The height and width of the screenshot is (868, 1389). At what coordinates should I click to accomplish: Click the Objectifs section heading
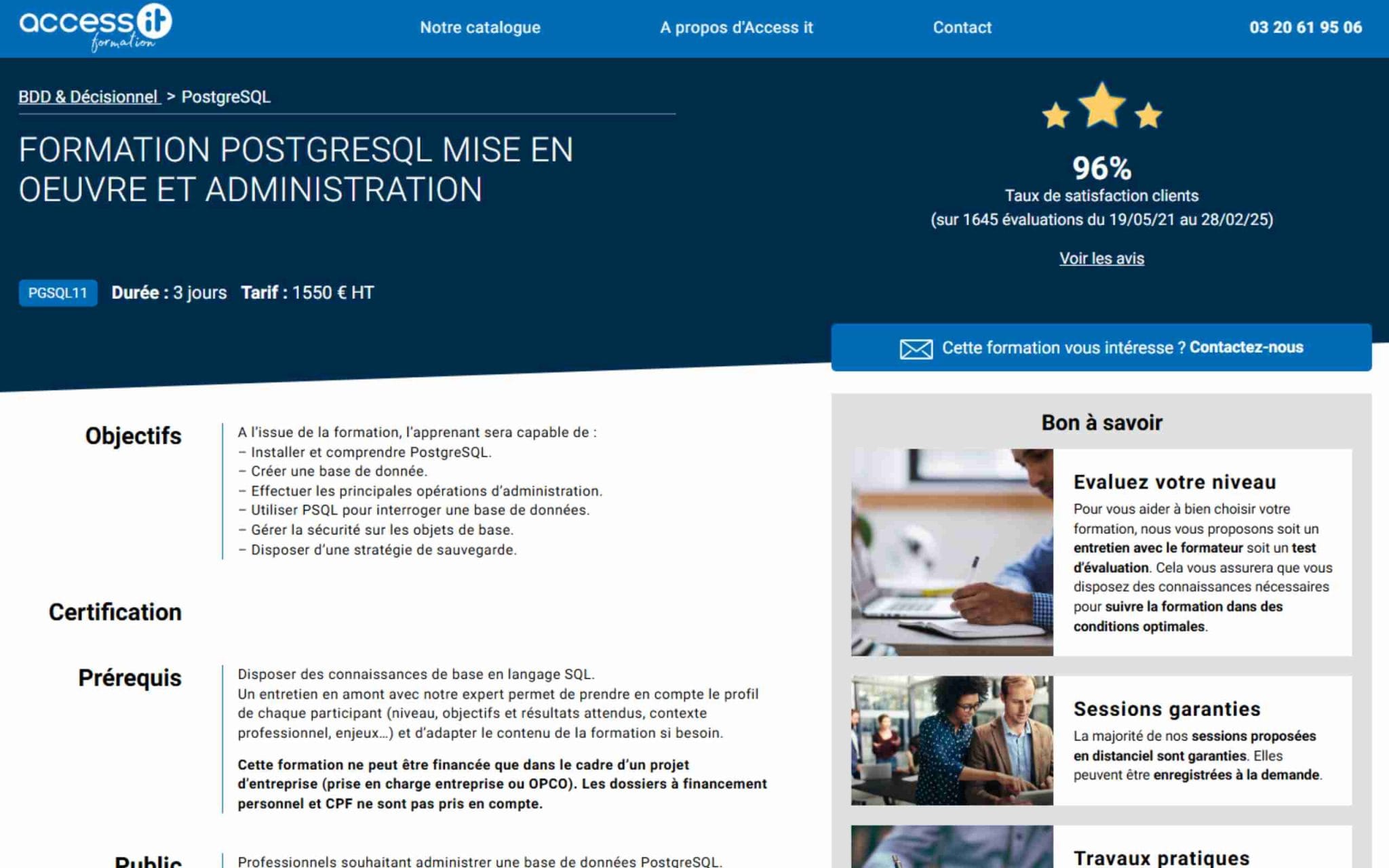(x=133, y=436)
